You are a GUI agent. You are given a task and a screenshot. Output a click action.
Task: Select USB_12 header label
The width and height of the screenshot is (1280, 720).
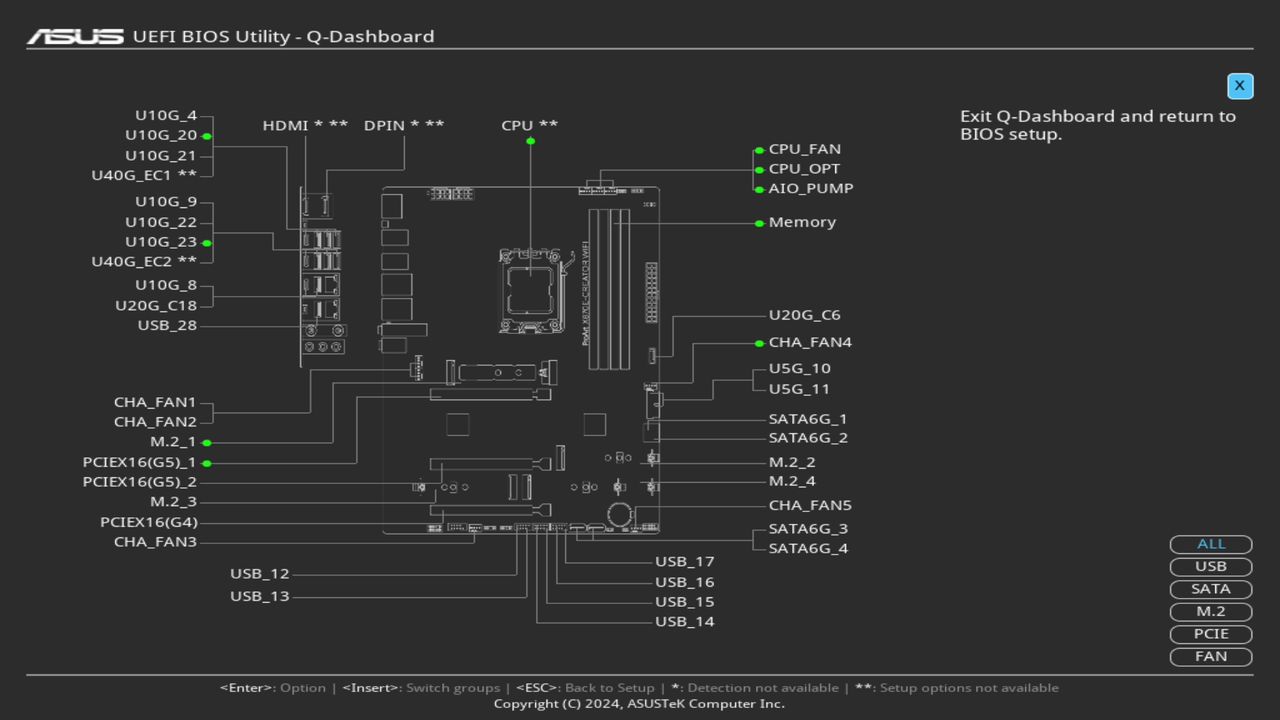(x=260, y=574)
